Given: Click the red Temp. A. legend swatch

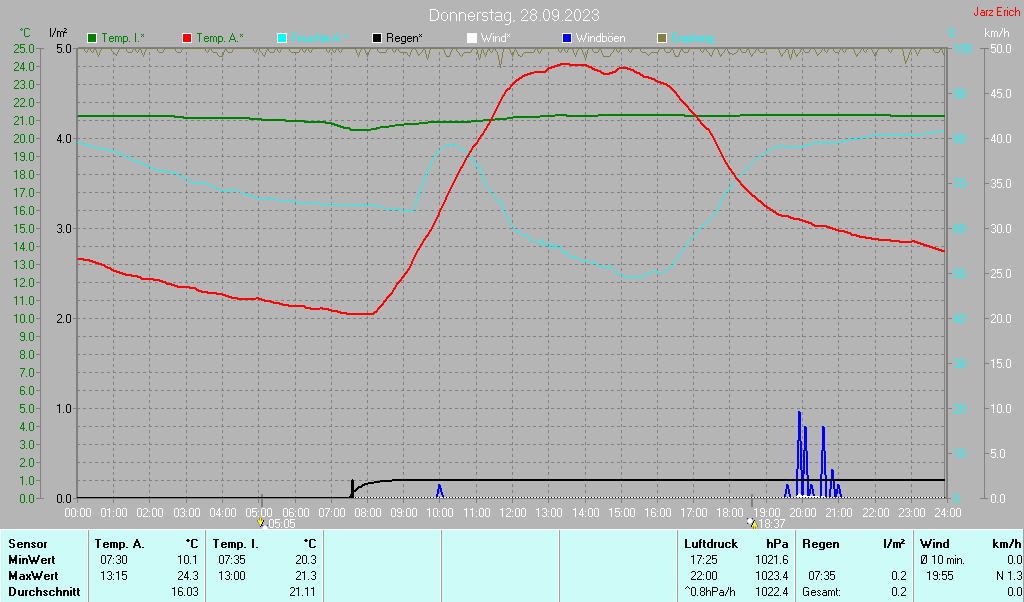Looking at the screenshot, I should [187, 39].
